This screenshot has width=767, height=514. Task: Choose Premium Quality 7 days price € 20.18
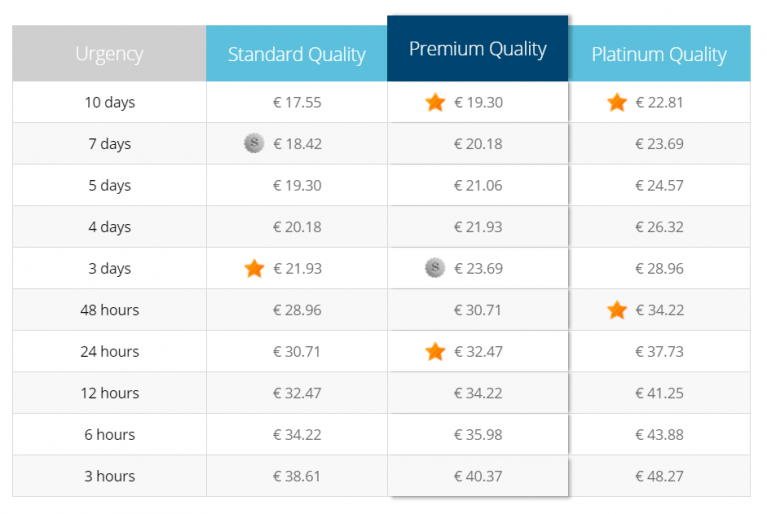pos(478,144)
